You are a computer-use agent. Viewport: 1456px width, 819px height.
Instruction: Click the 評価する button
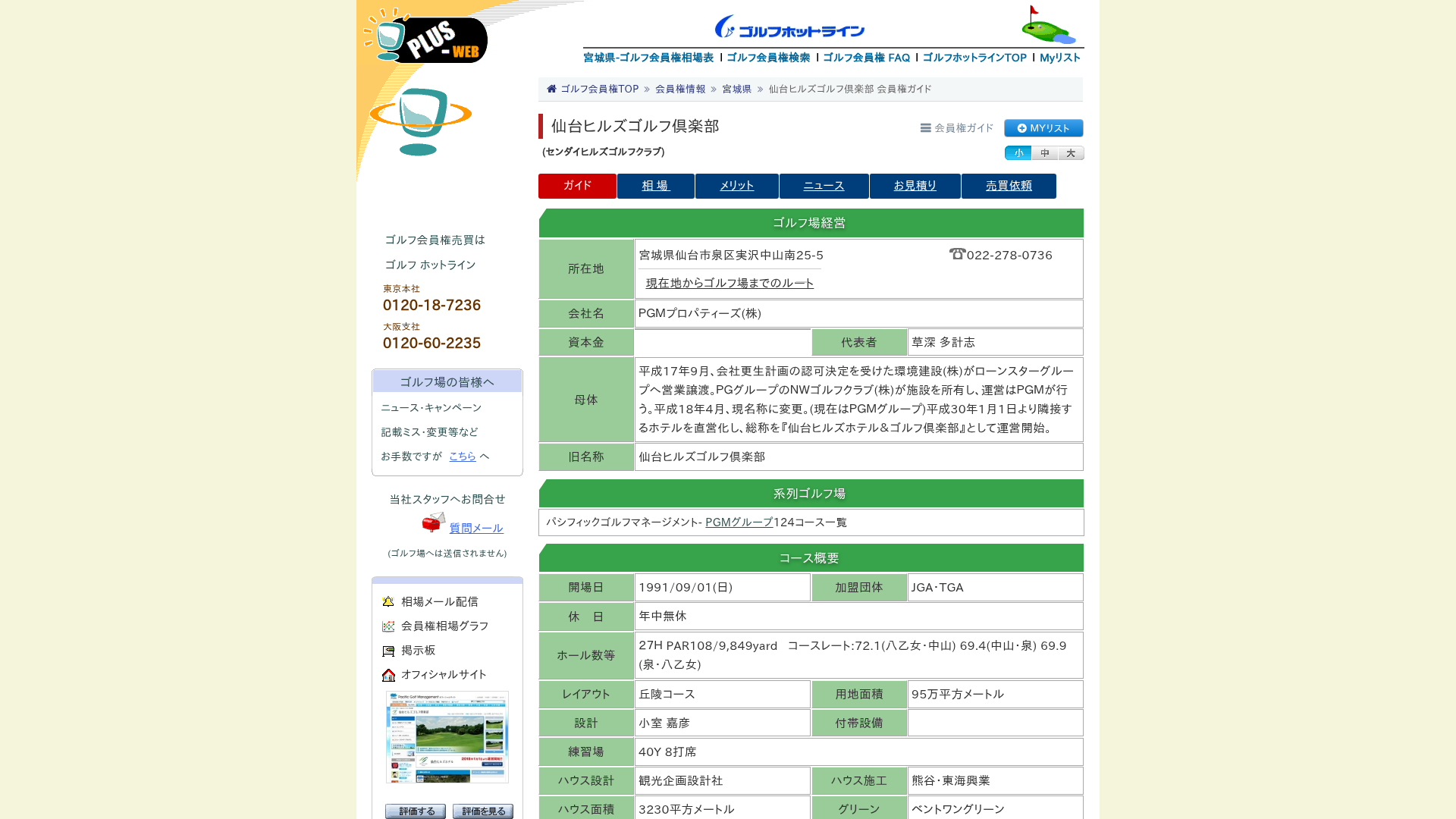416,811
